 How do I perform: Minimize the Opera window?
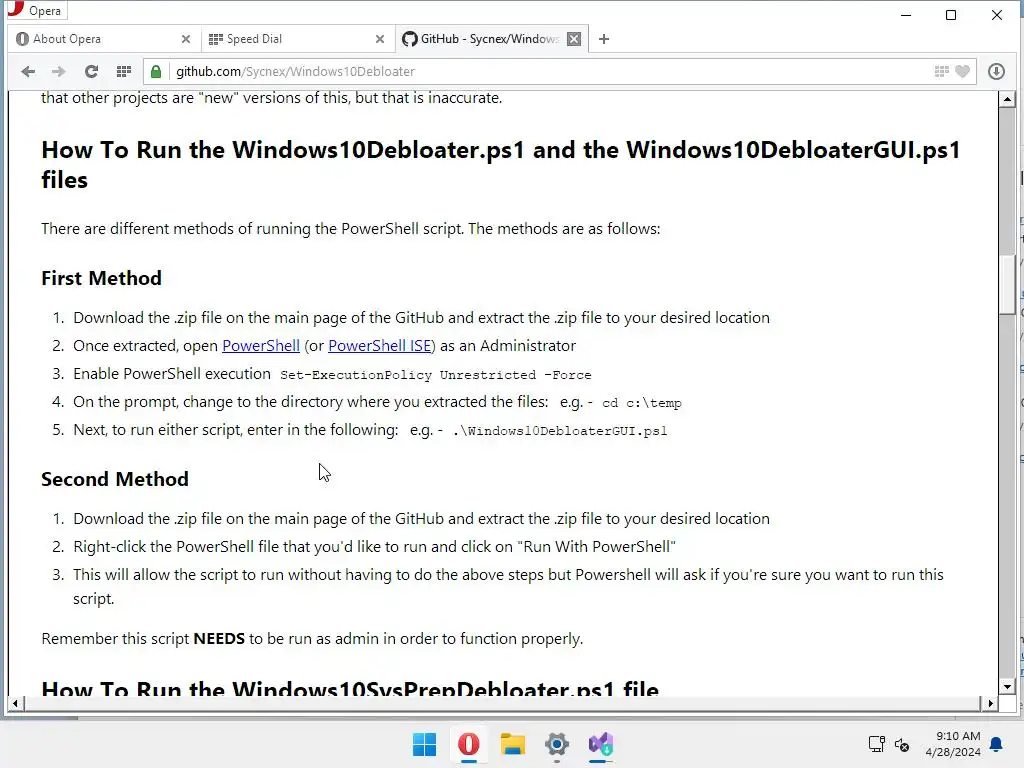[906, 15]
